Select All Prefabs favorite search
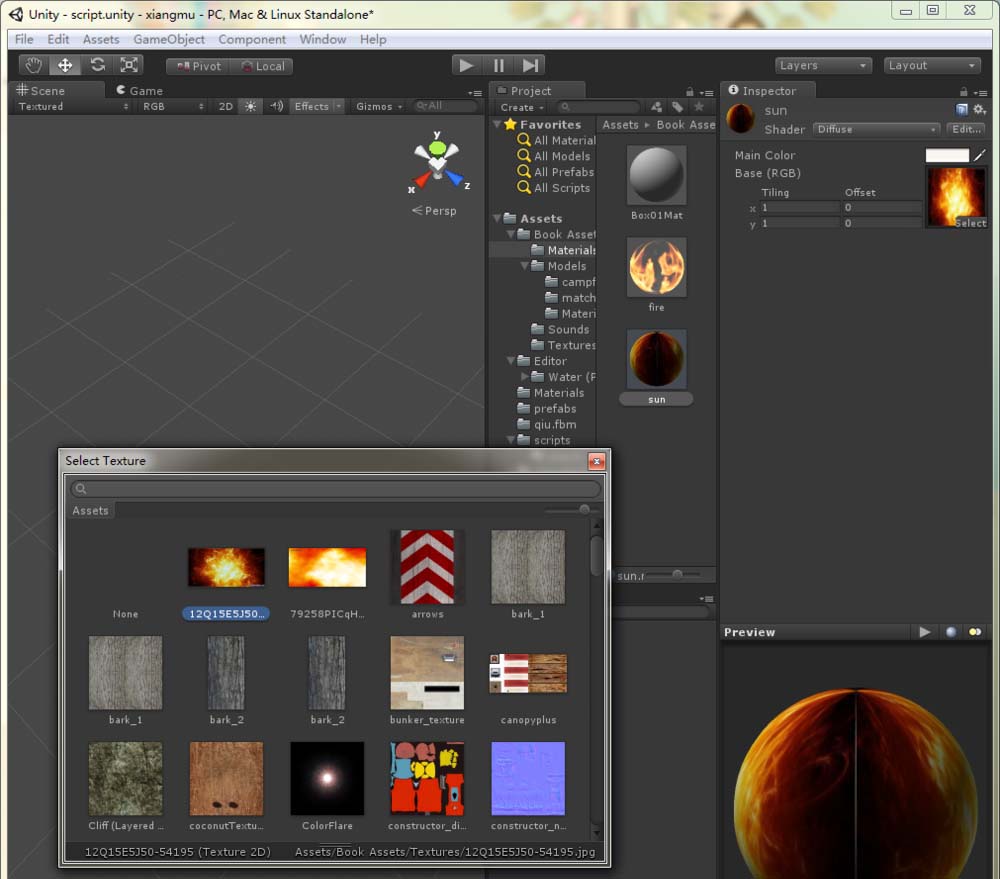 point(555,172)
